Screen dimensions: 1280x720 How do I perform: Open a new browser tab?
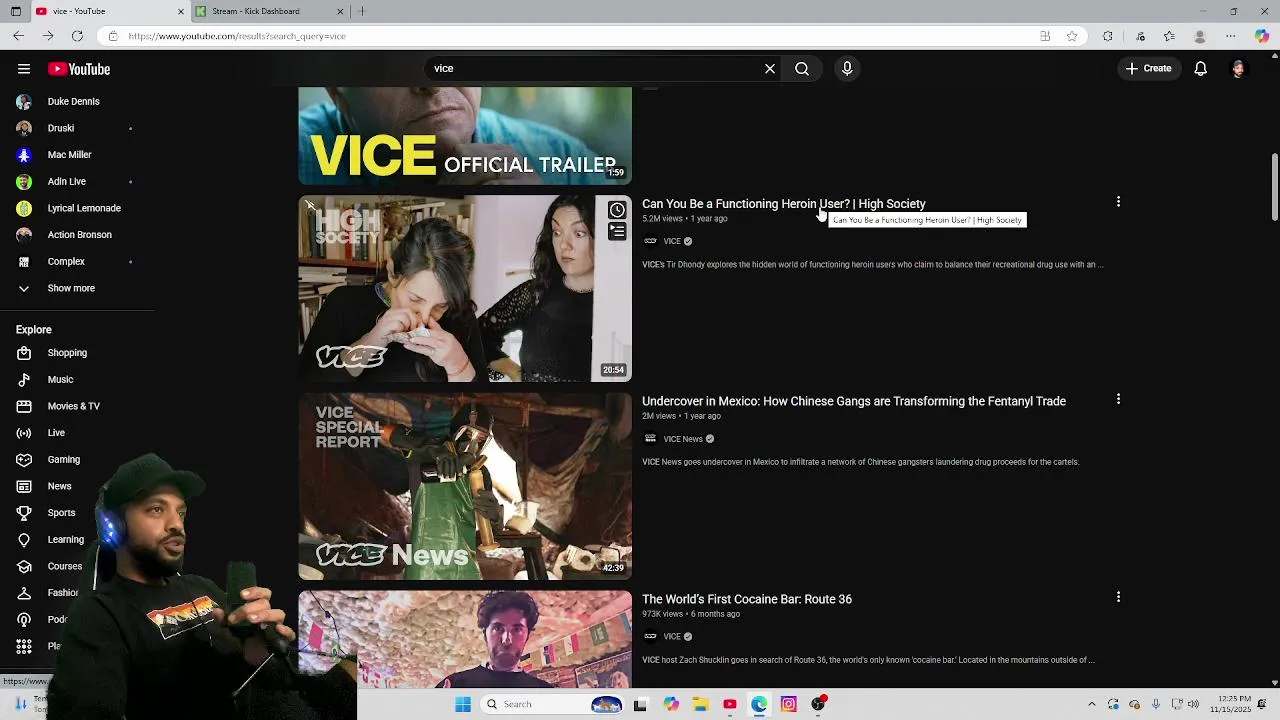pyautogui.click(x=362, y=11)
